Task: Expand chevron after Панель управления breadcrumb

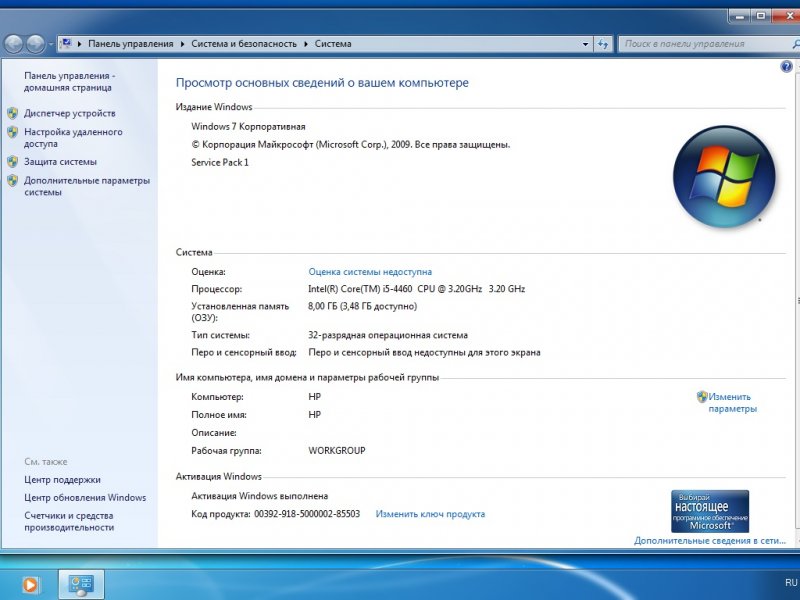Action: point(182,44)
